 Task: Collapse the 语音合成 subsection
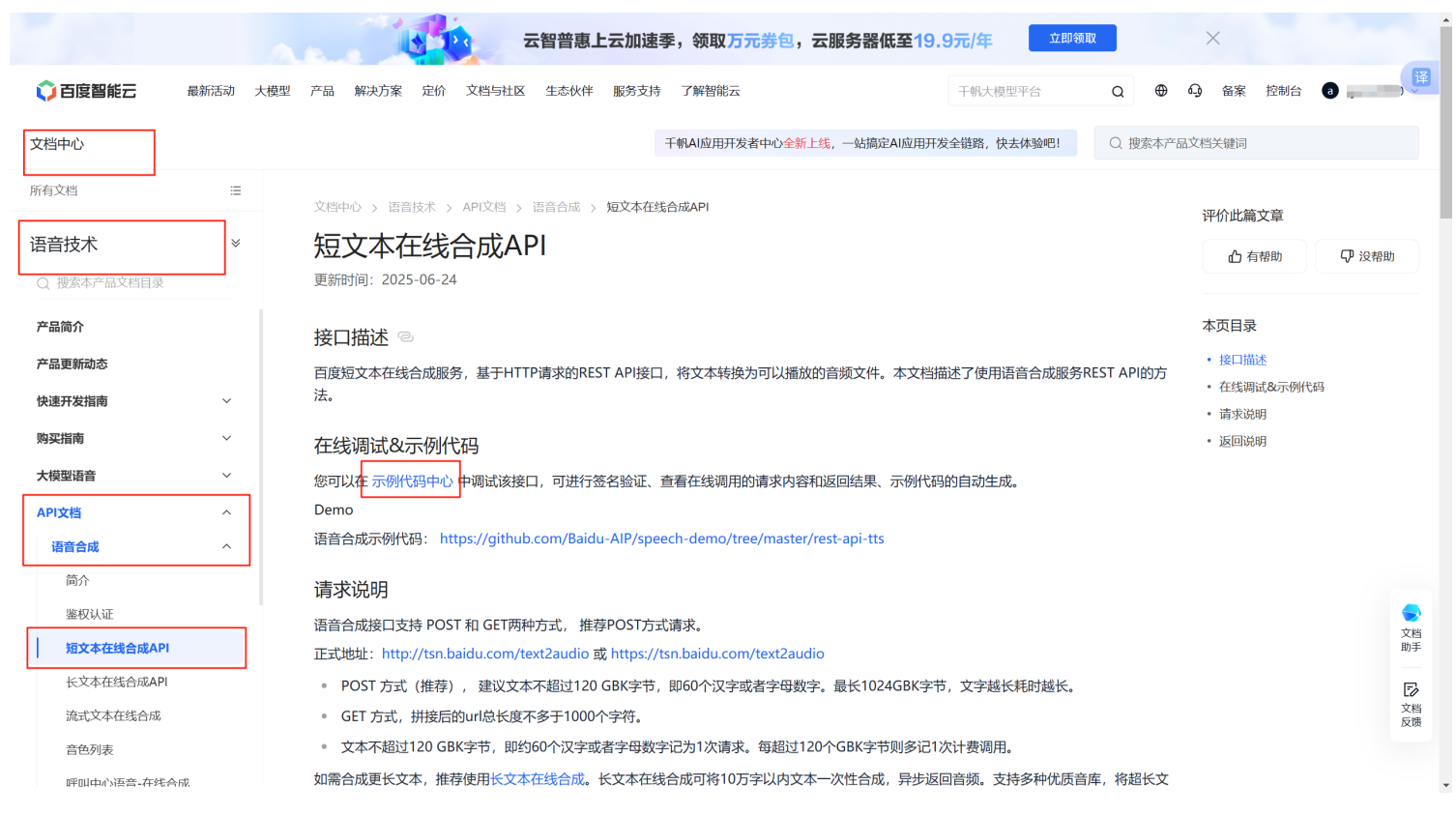tap(227, 546)
